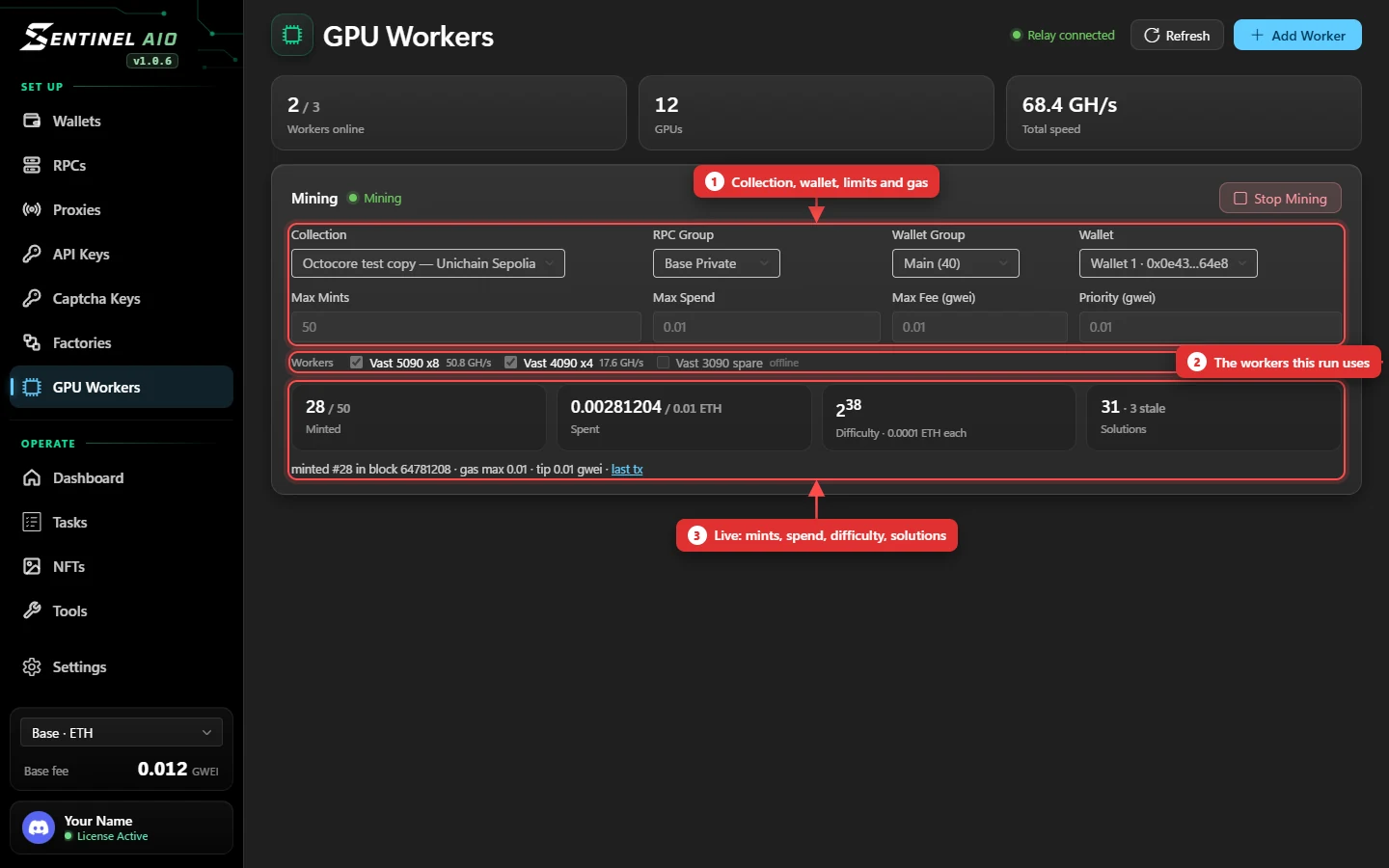Open the Dashboard menu item

pyautogui.click(x=122, y=477)
